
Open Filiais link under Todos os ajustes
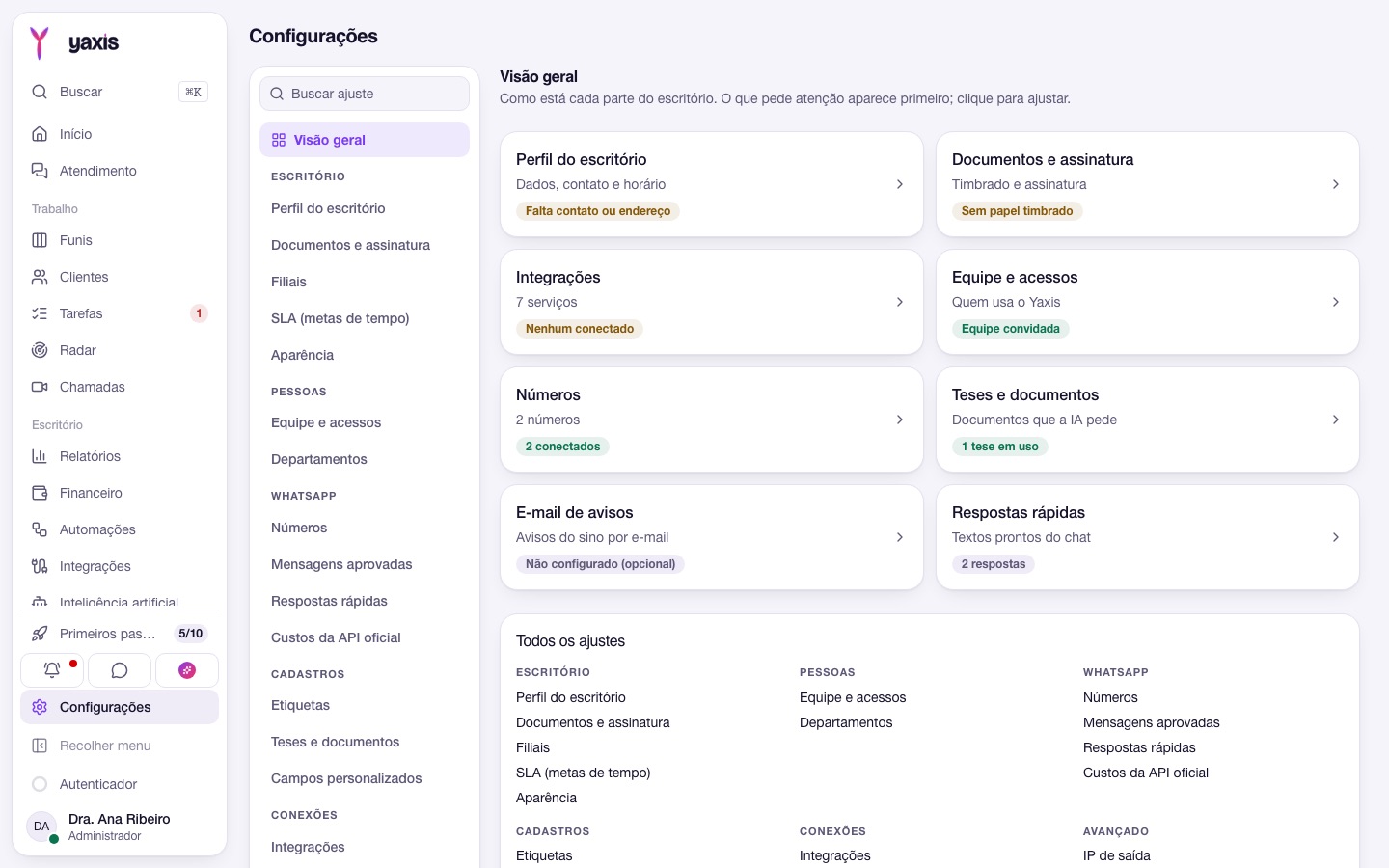pos(532,747)
